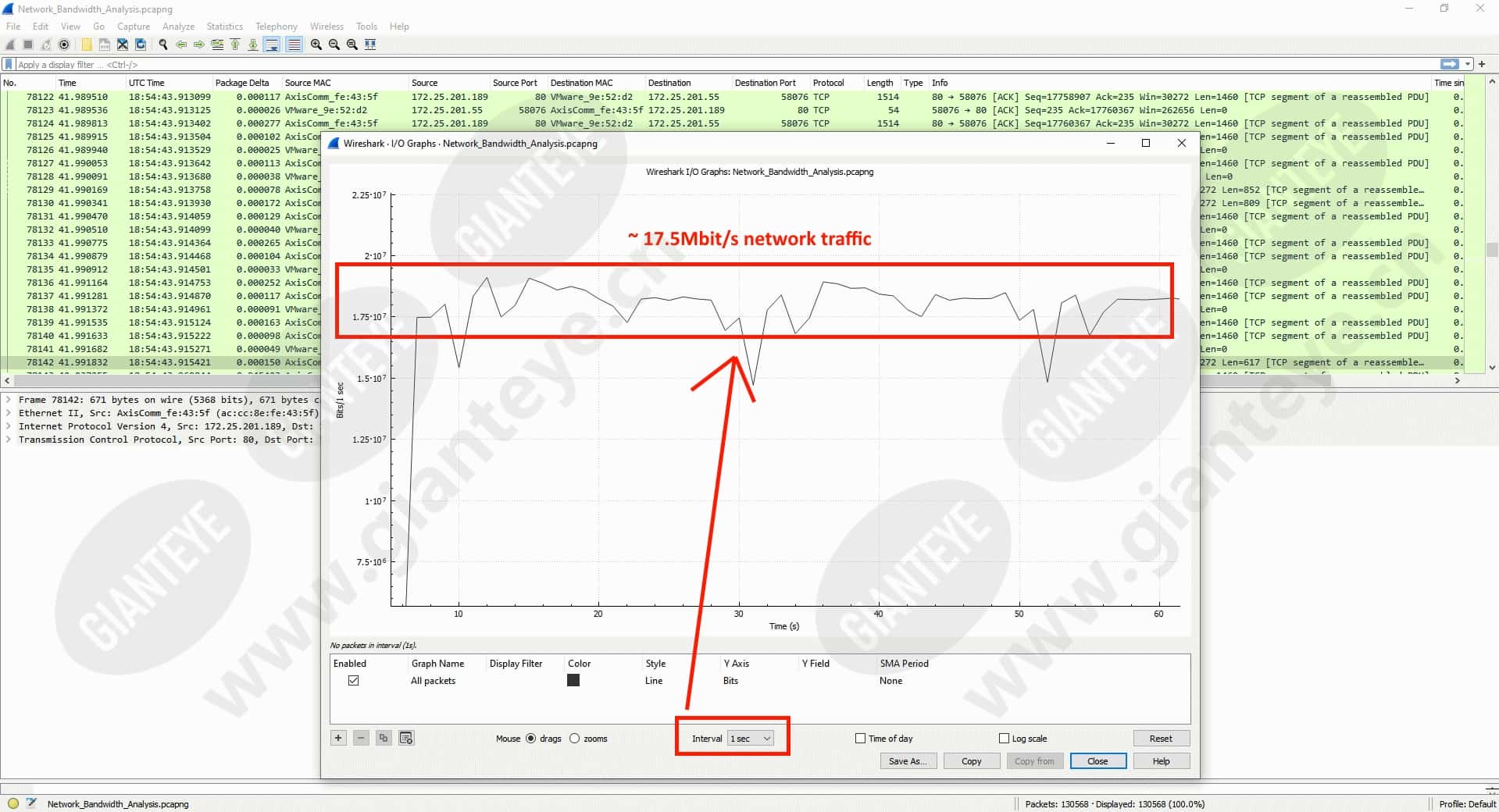Clear all graphs icon in I/O dialog
1499x812 pixels.
[406, 738]
